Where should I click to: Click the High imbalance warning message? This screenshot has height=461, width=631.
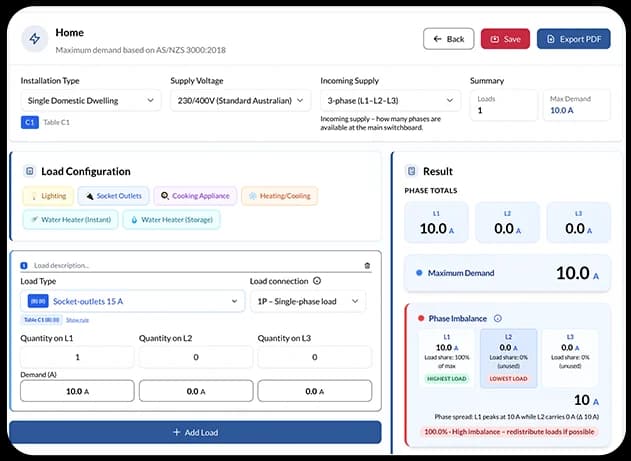509,432
